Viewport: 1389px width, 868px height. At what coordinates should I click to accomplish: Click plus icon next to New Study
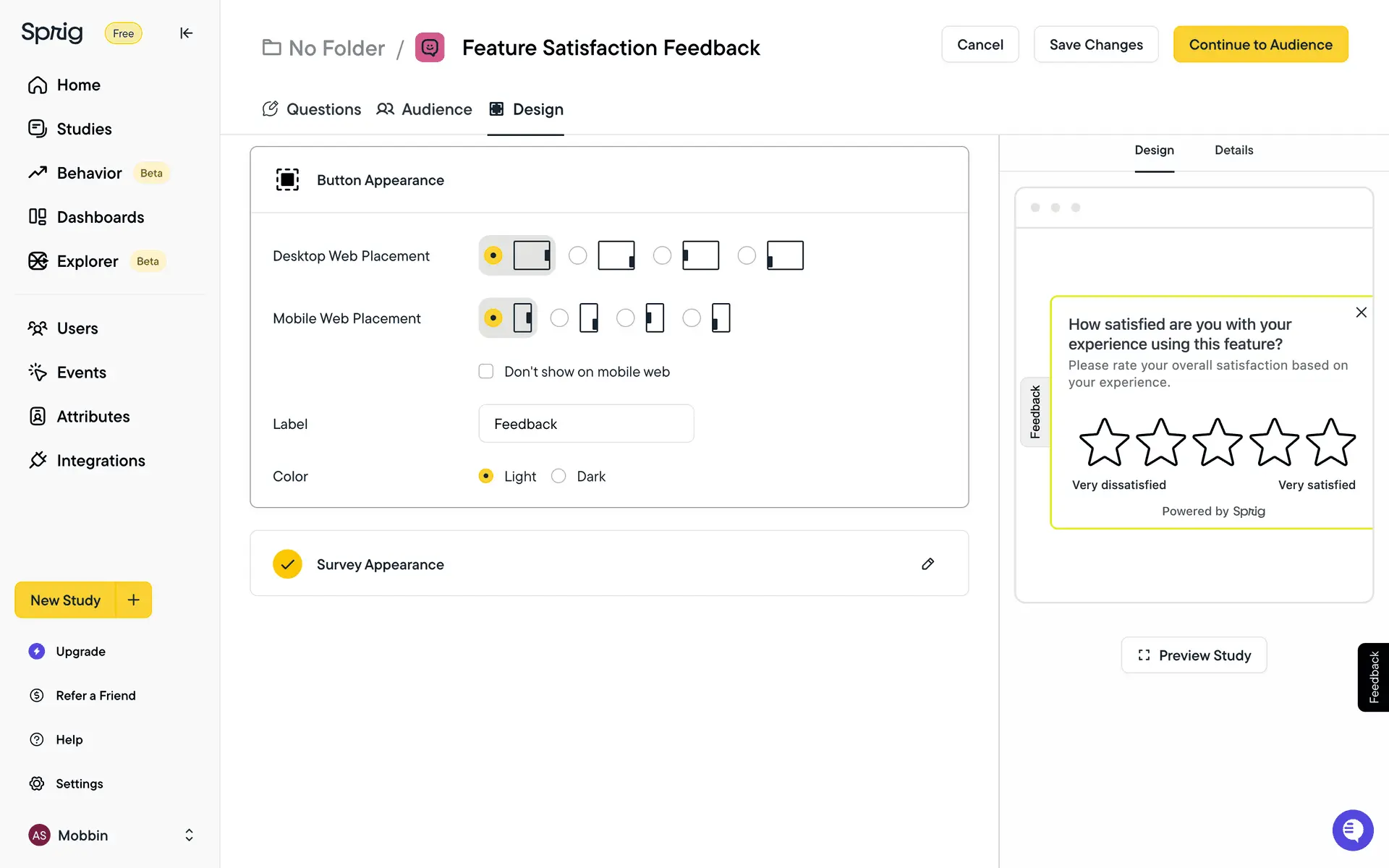click(x=134, y=600)
